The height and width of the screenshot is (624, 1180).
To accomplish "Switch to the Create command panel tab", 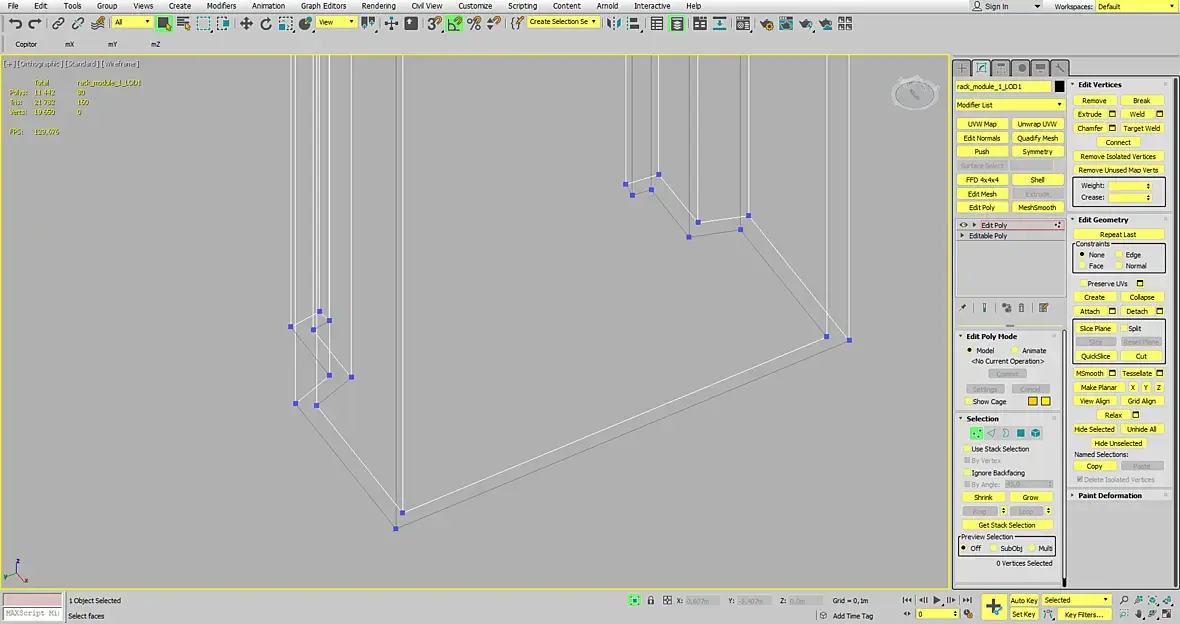I will click(962, 68).
